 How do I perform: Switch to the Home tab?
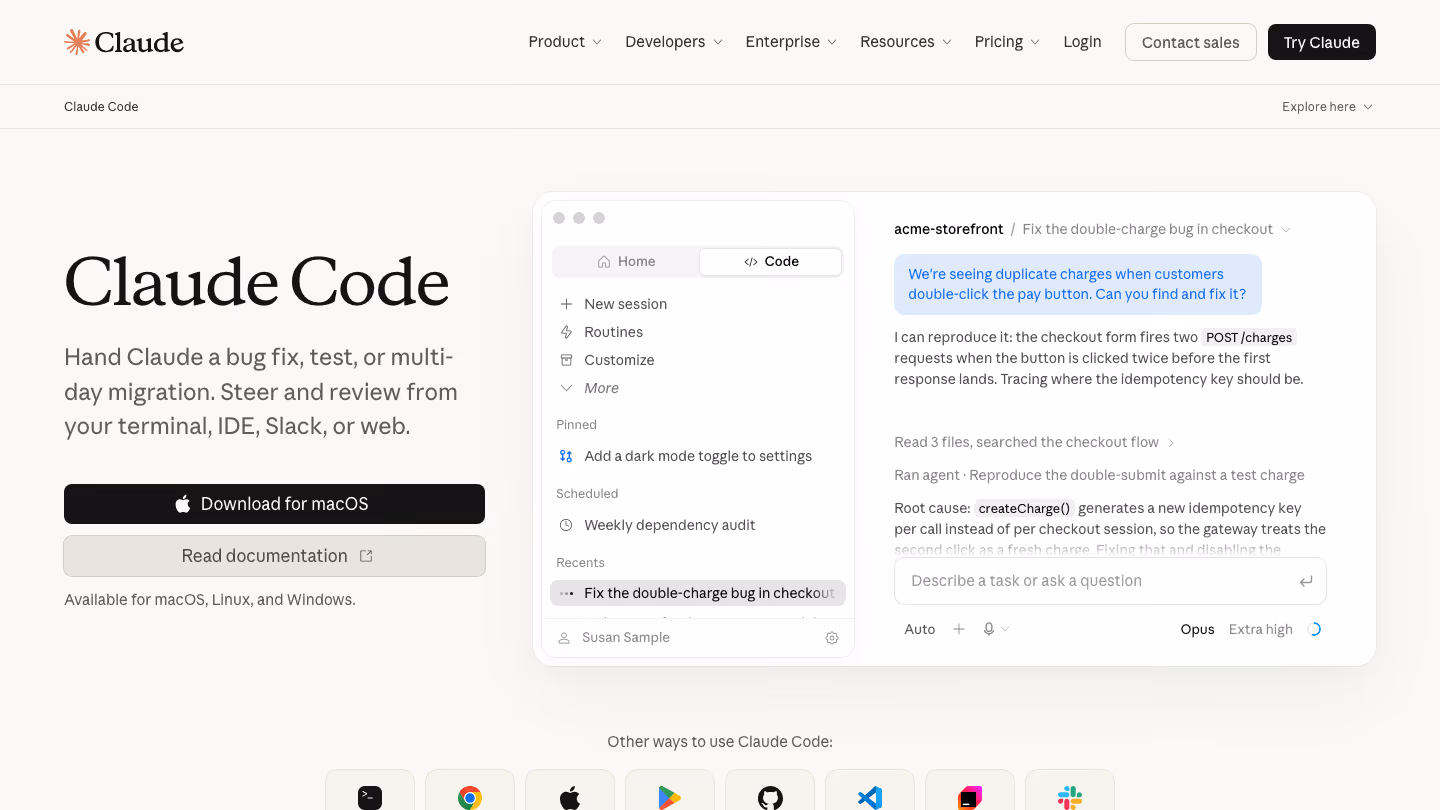coord(626,262)
